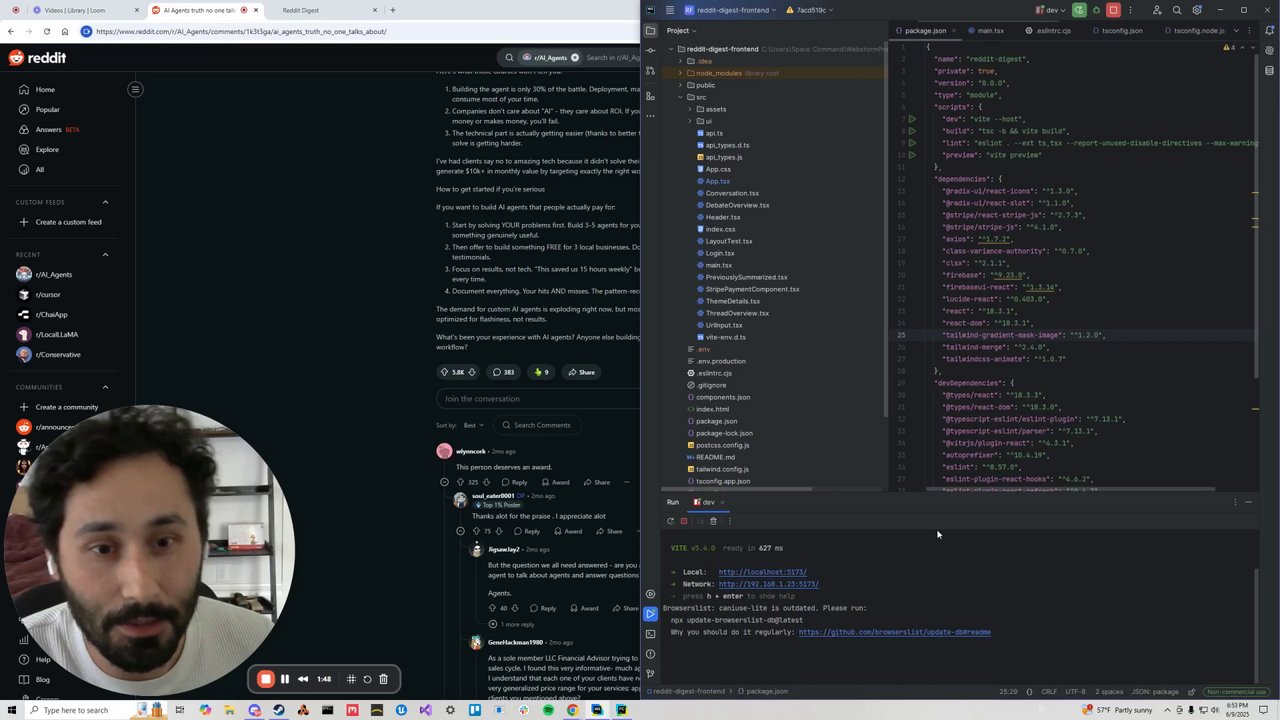Open the Project tool window icon

pyautogui.click(x=650, y=30)
